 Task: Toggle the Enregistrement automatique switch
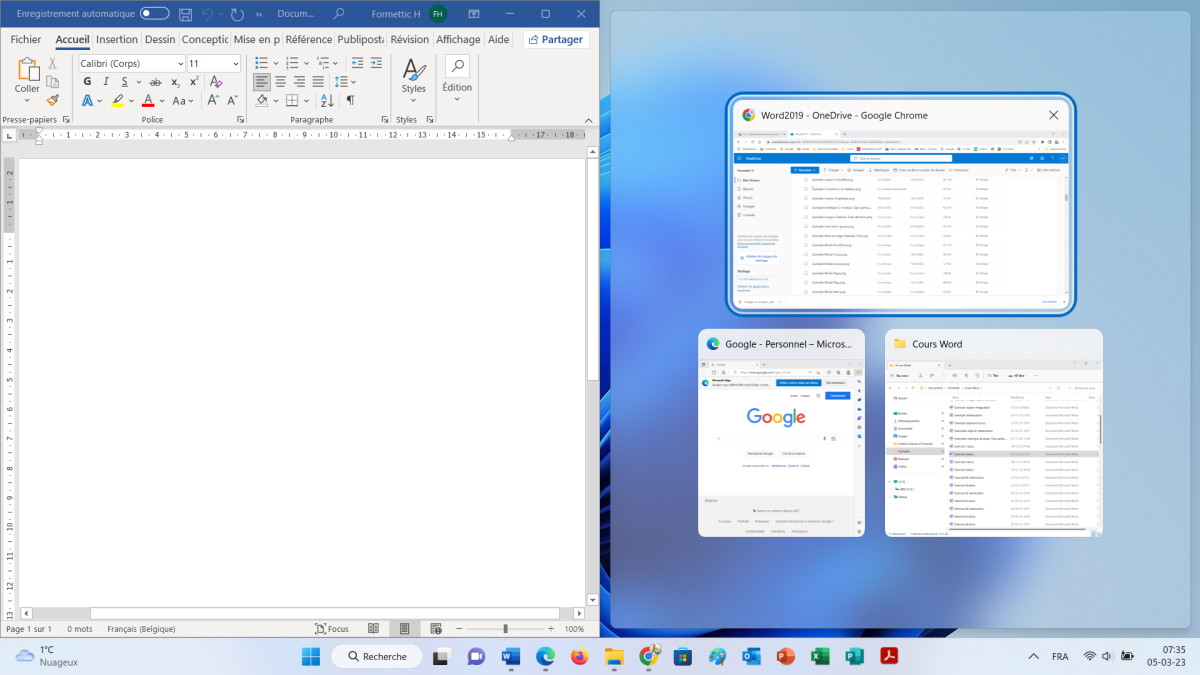[x=154, y=14]
